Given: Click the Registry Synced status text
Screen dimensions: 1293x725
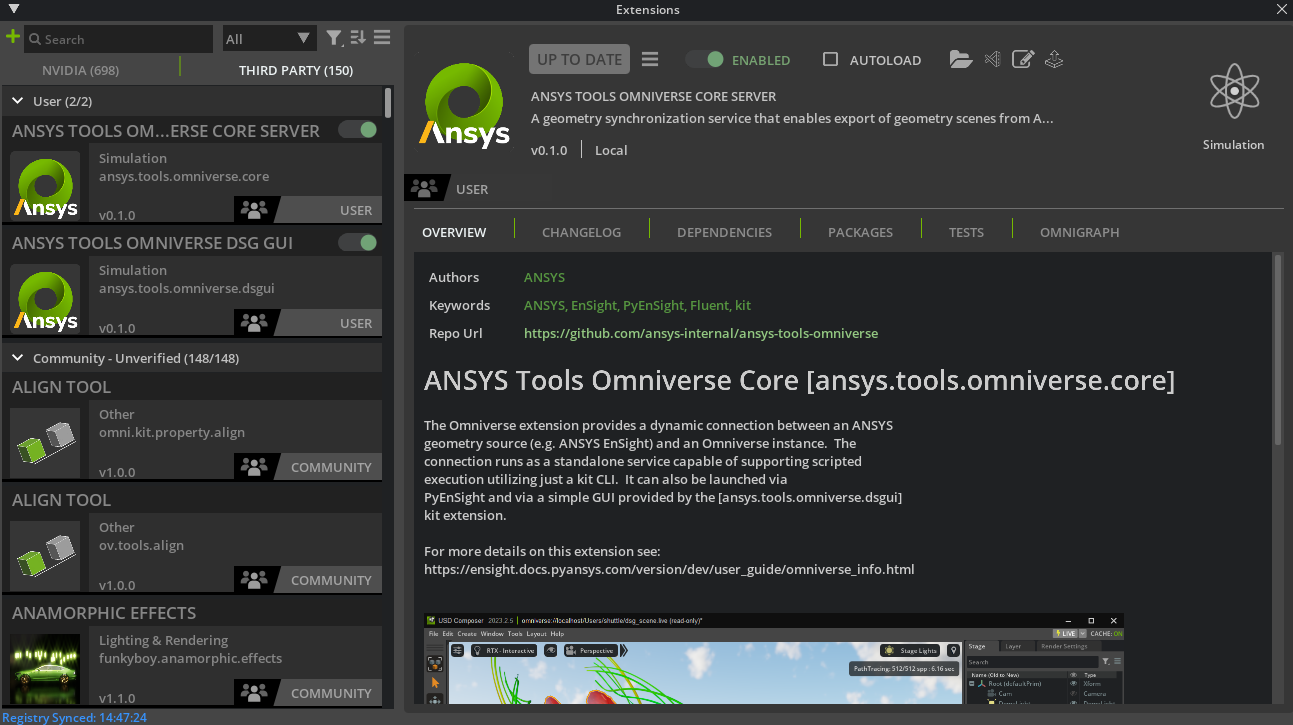Looking at the screenshot, I should coord(75,717).
